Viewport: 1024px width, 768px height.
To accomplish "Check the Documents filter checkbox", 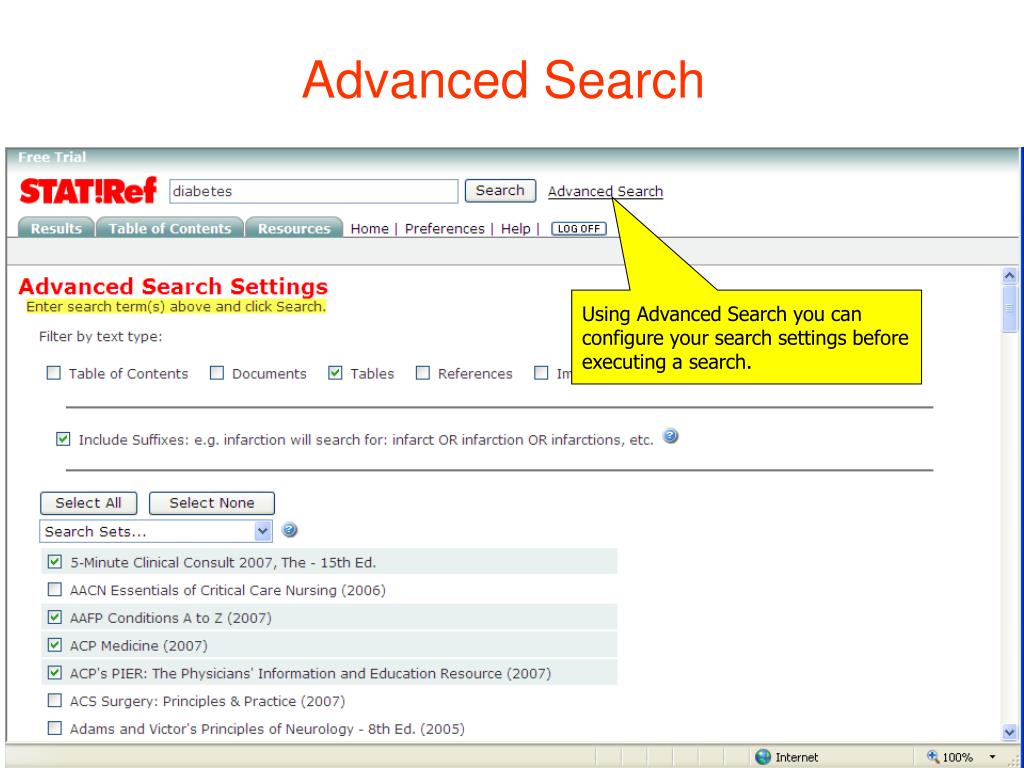I will 217,373.
